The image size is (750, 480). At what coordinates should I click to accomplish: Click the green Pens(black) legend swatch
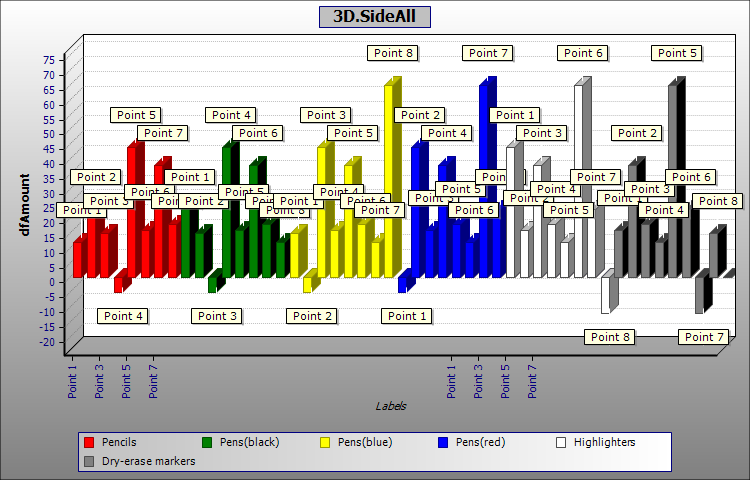click(x=207, y=442)
